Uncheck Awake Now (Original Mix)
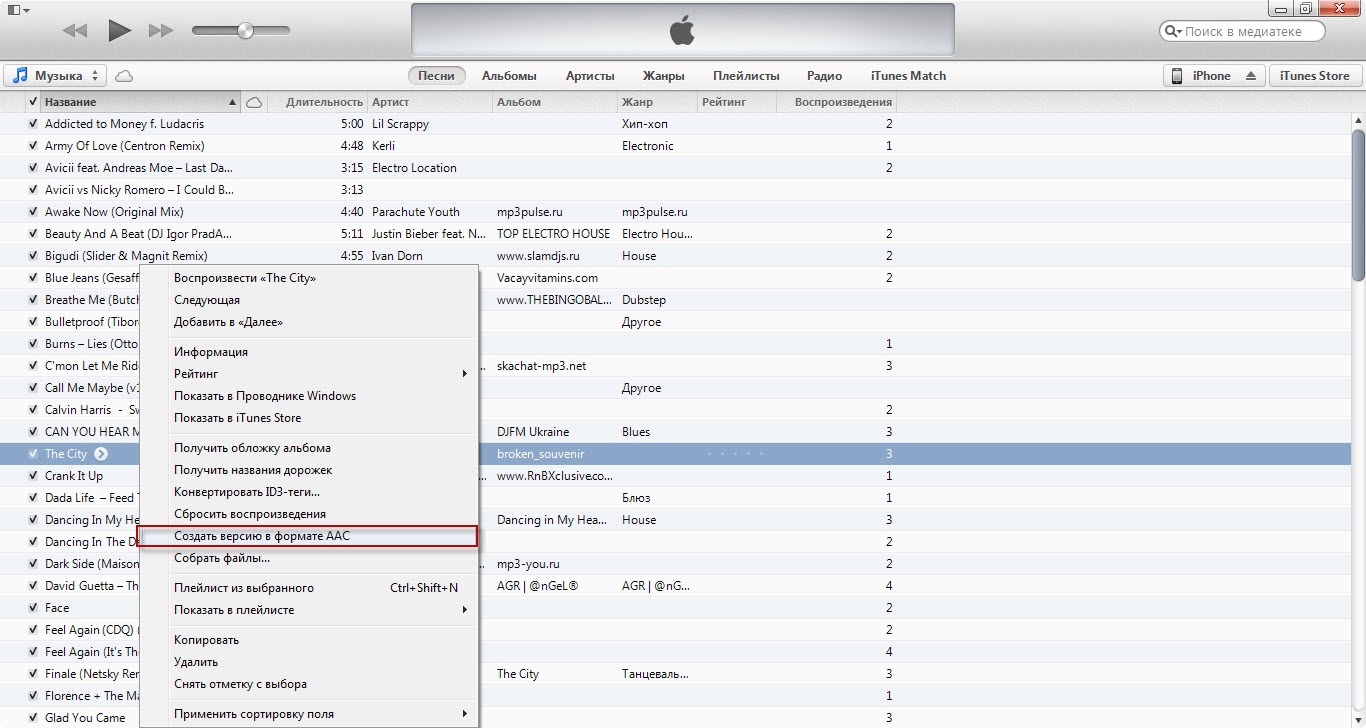 pos(33,212)
